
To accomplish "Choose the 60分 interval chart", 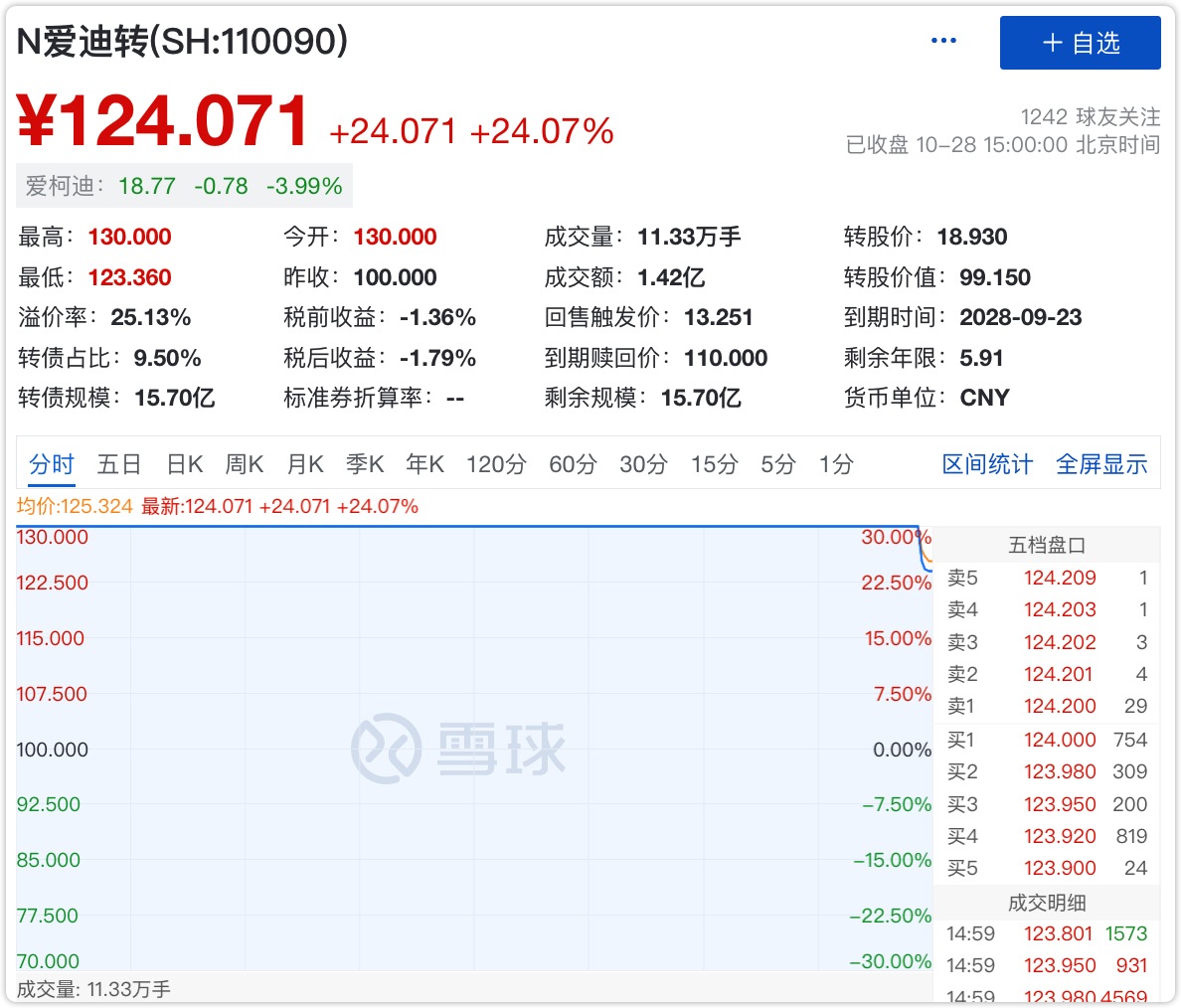I will point(573,464).
